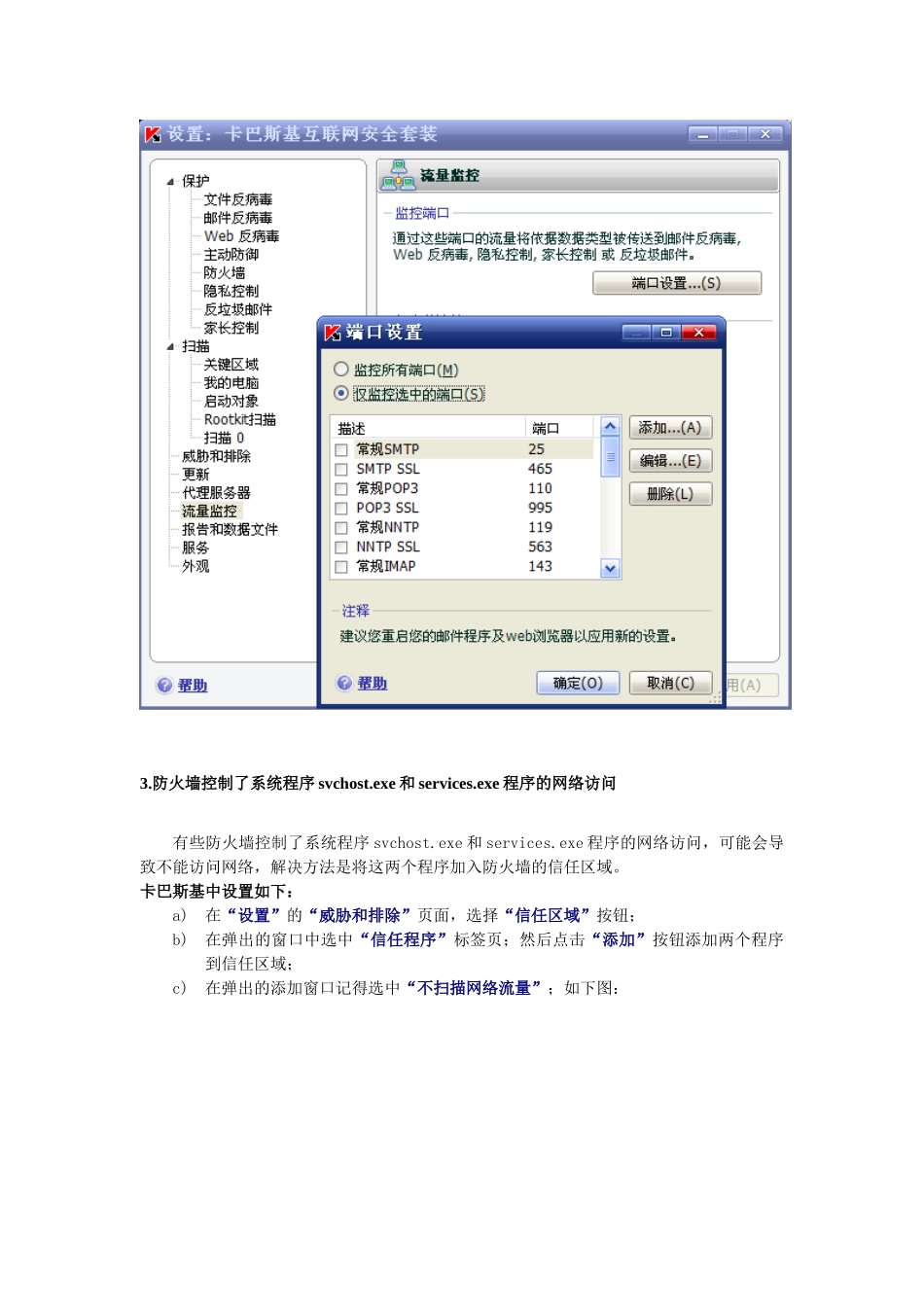Open 端口设置...(S) button in 流量监控 panel
The image size is (924, 1307).
coord(677,283)
